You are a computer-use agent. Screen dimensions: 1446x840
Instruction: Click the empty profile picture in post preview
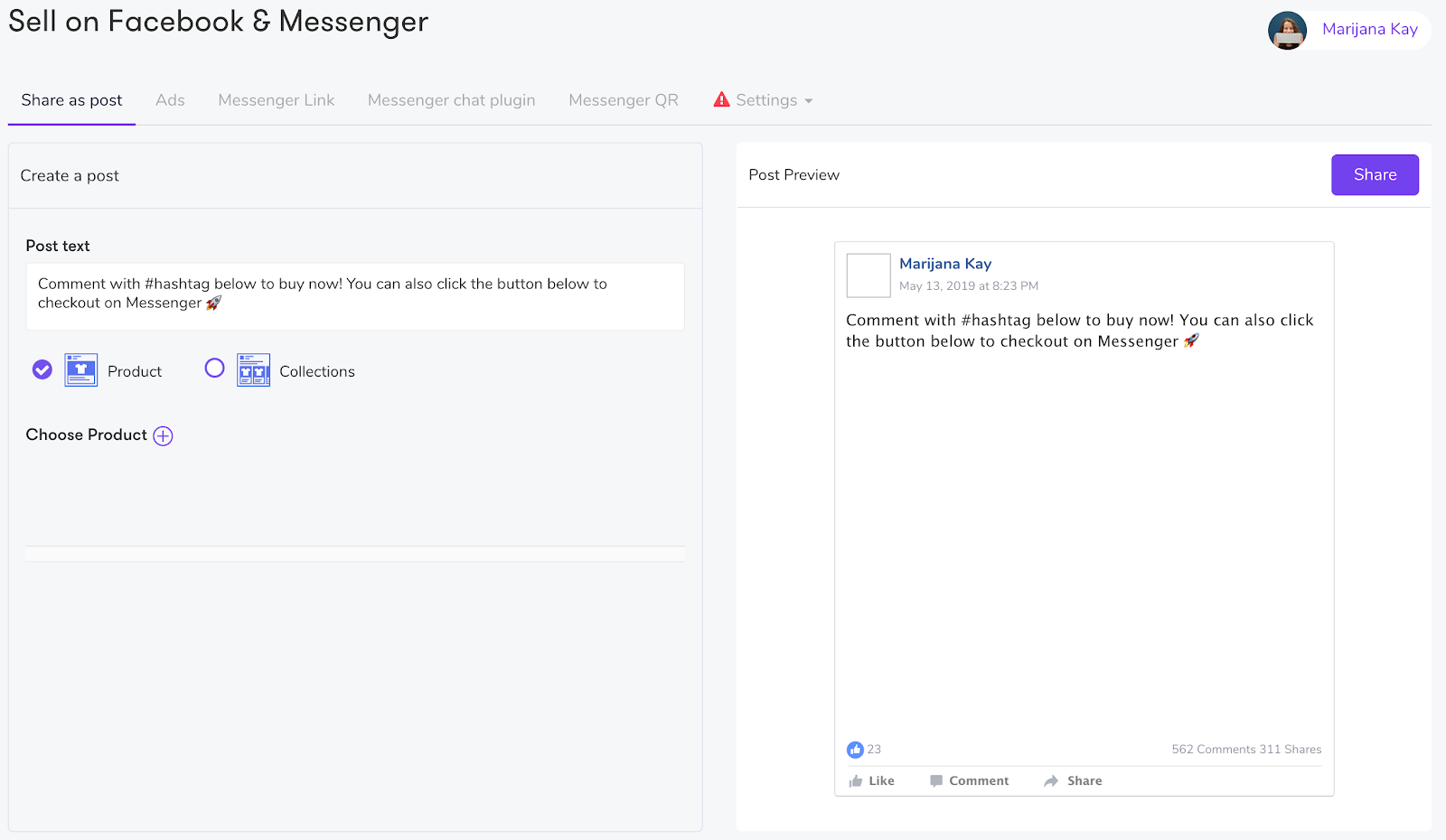click(x=869, y=275)
